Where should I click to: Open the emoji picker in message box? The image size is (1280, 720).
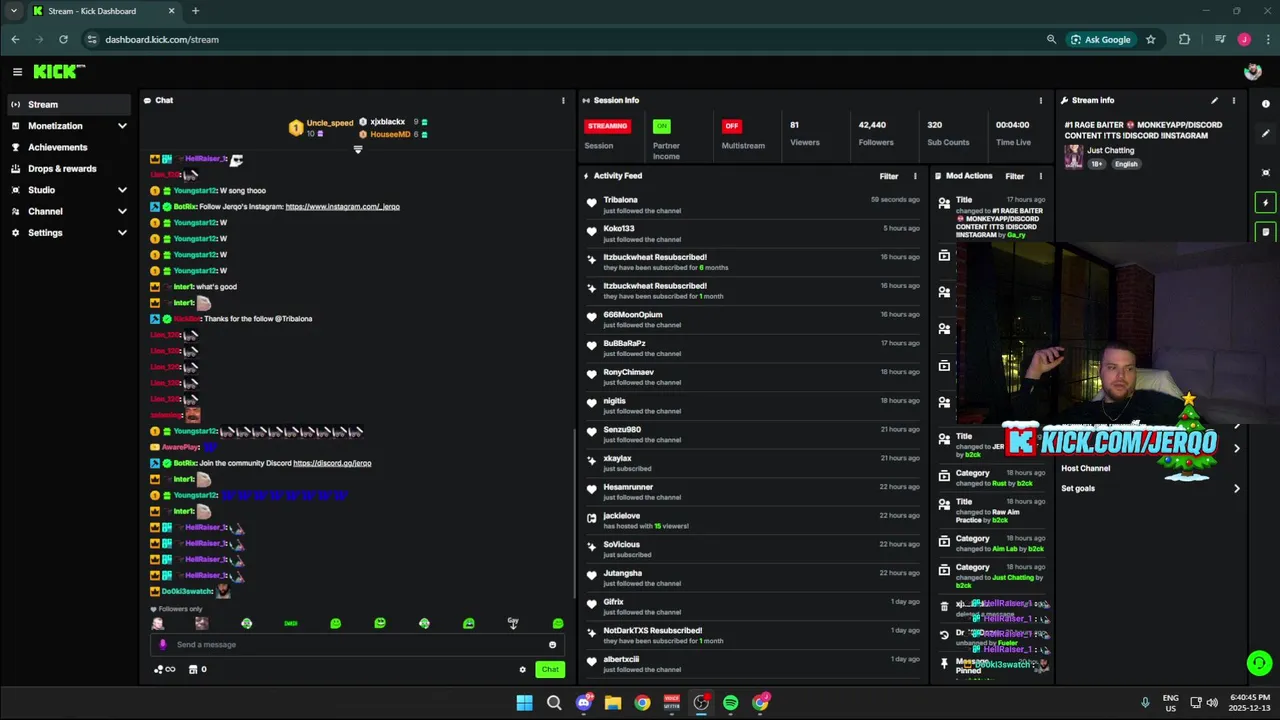click(552, 645)
